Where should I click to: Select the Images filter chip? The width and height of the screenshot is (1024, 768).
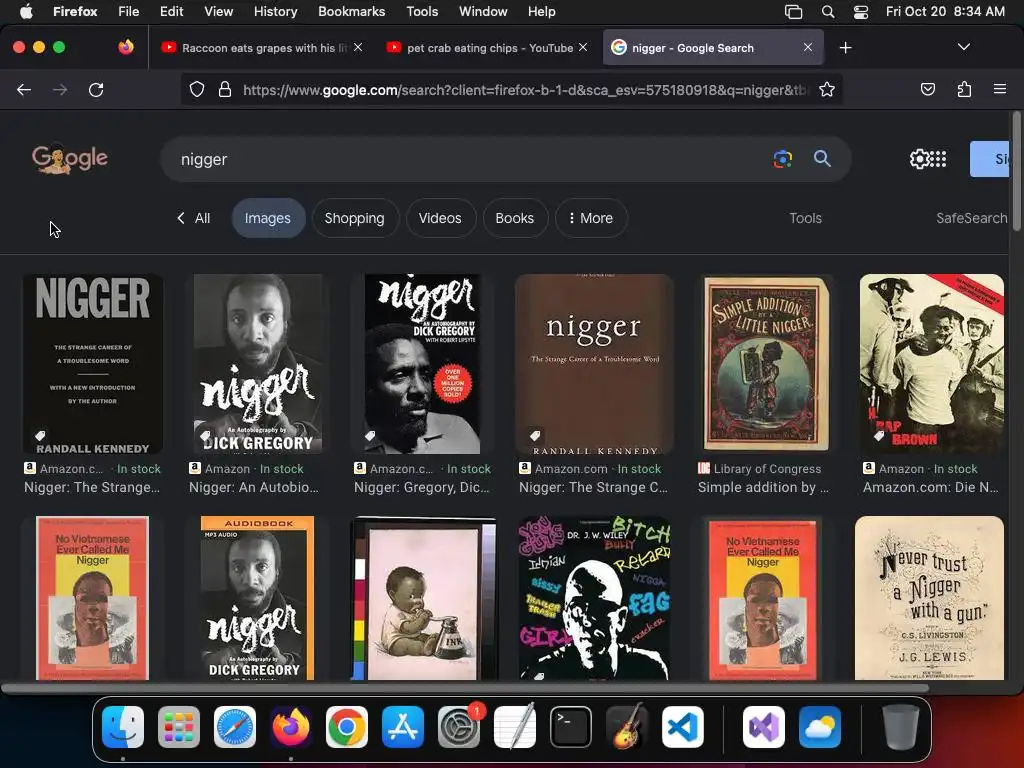point(268,218)
